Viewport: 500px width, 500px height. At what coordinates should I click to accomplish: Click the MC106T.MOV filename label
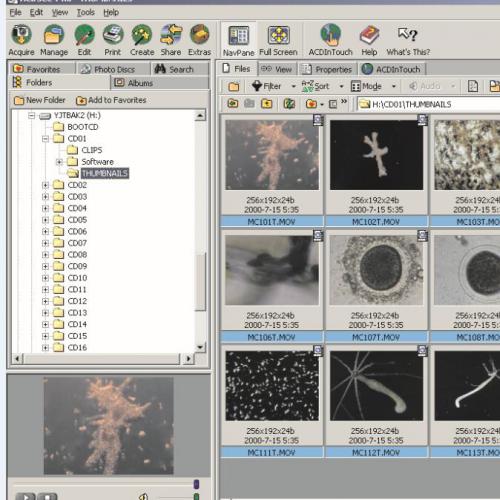point(272,337)
